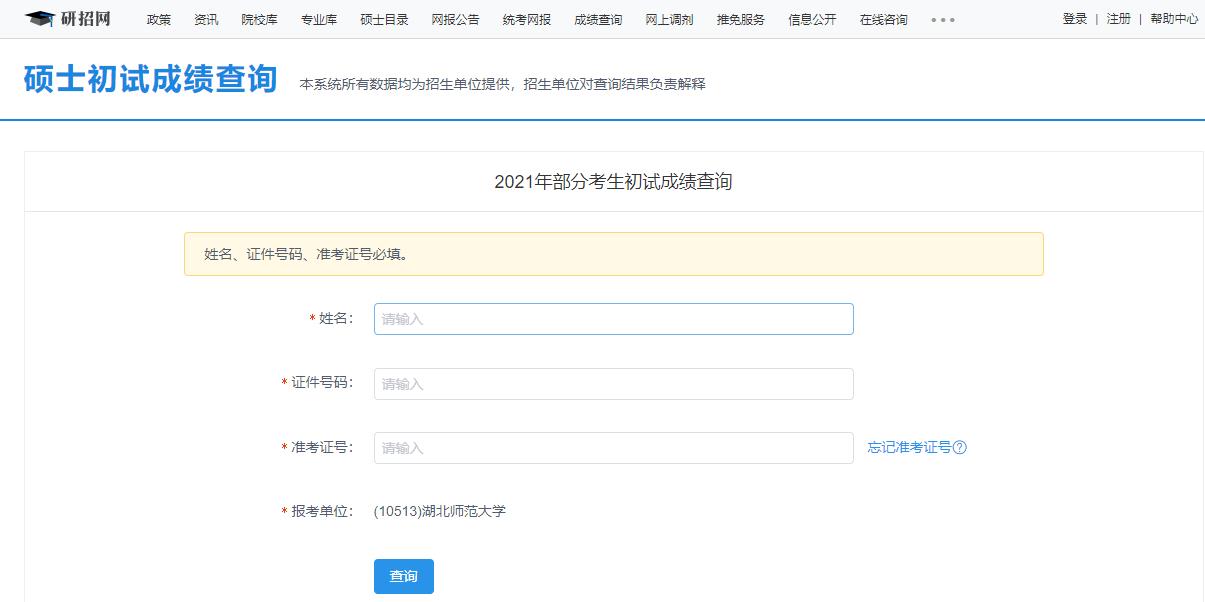This screenshot has width=1205, height=602.
Task: Click inside the 姓名 name input field
Action: pos(613,318)
